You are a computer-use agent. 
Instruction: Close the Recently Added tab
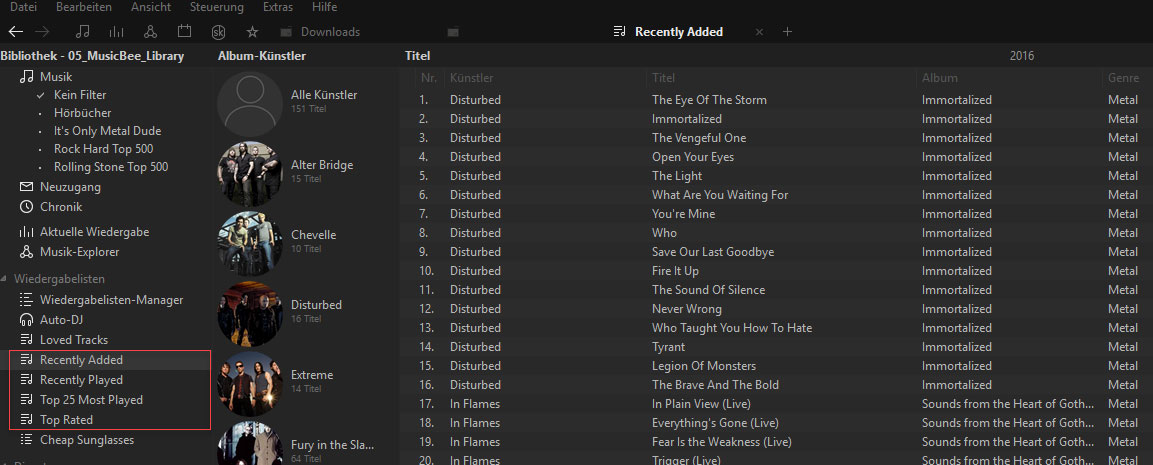pos(760,32)
